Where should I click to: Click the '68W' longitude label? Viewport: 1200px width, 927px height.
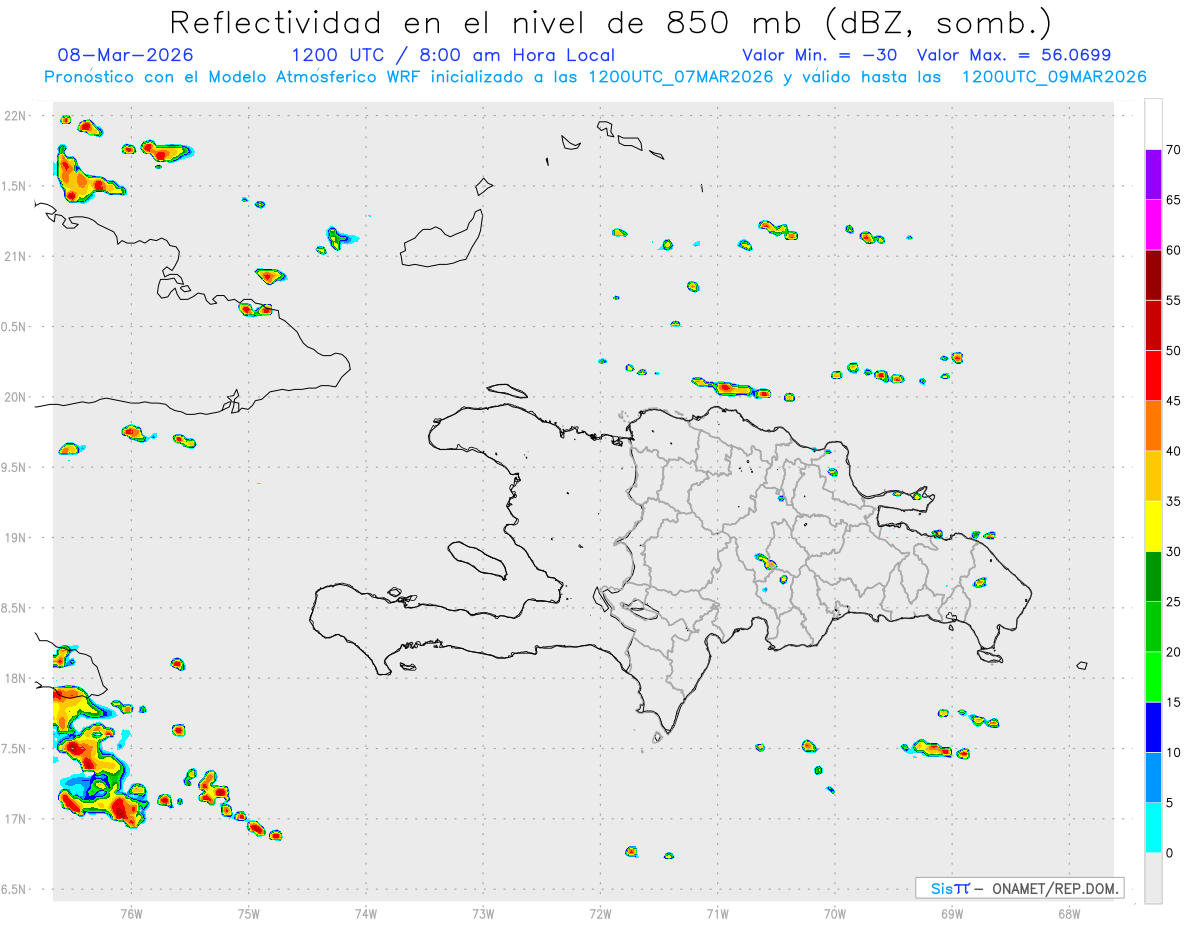[x=1069, y=913]
